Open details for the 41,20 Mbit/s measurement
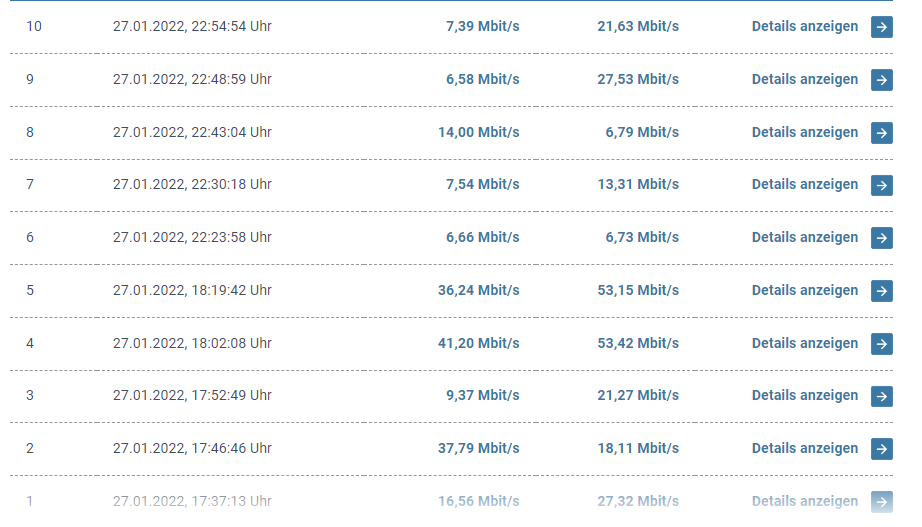 [804, 343]
